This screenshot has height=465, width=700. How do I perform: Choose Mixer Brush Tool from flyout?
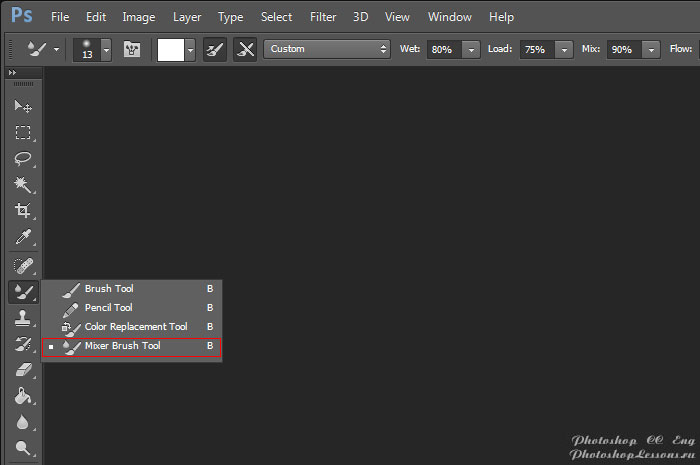point(132,346)
